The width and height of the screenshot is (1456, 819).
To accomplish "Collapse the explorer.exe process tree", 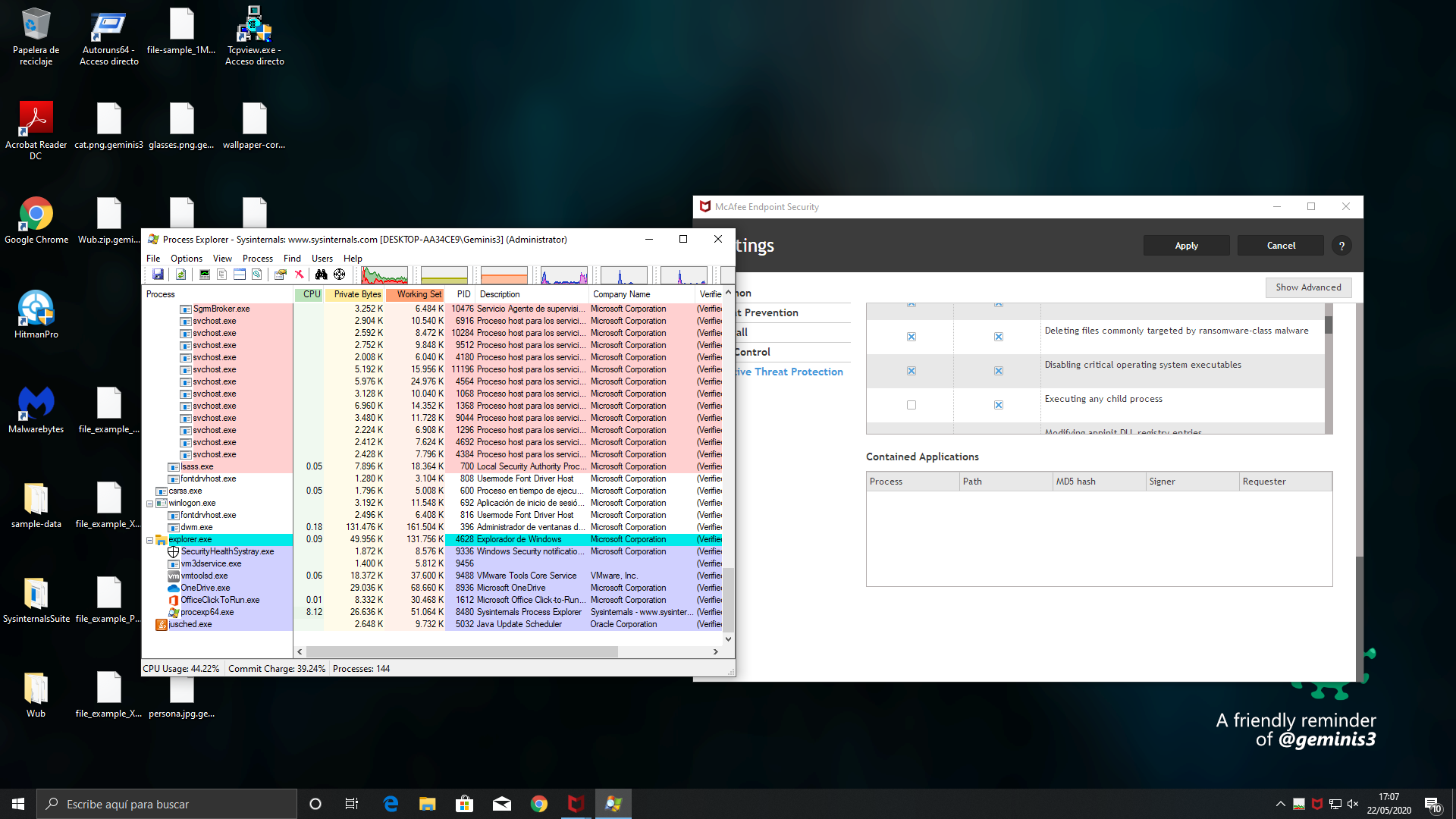I will coord(149,540).
